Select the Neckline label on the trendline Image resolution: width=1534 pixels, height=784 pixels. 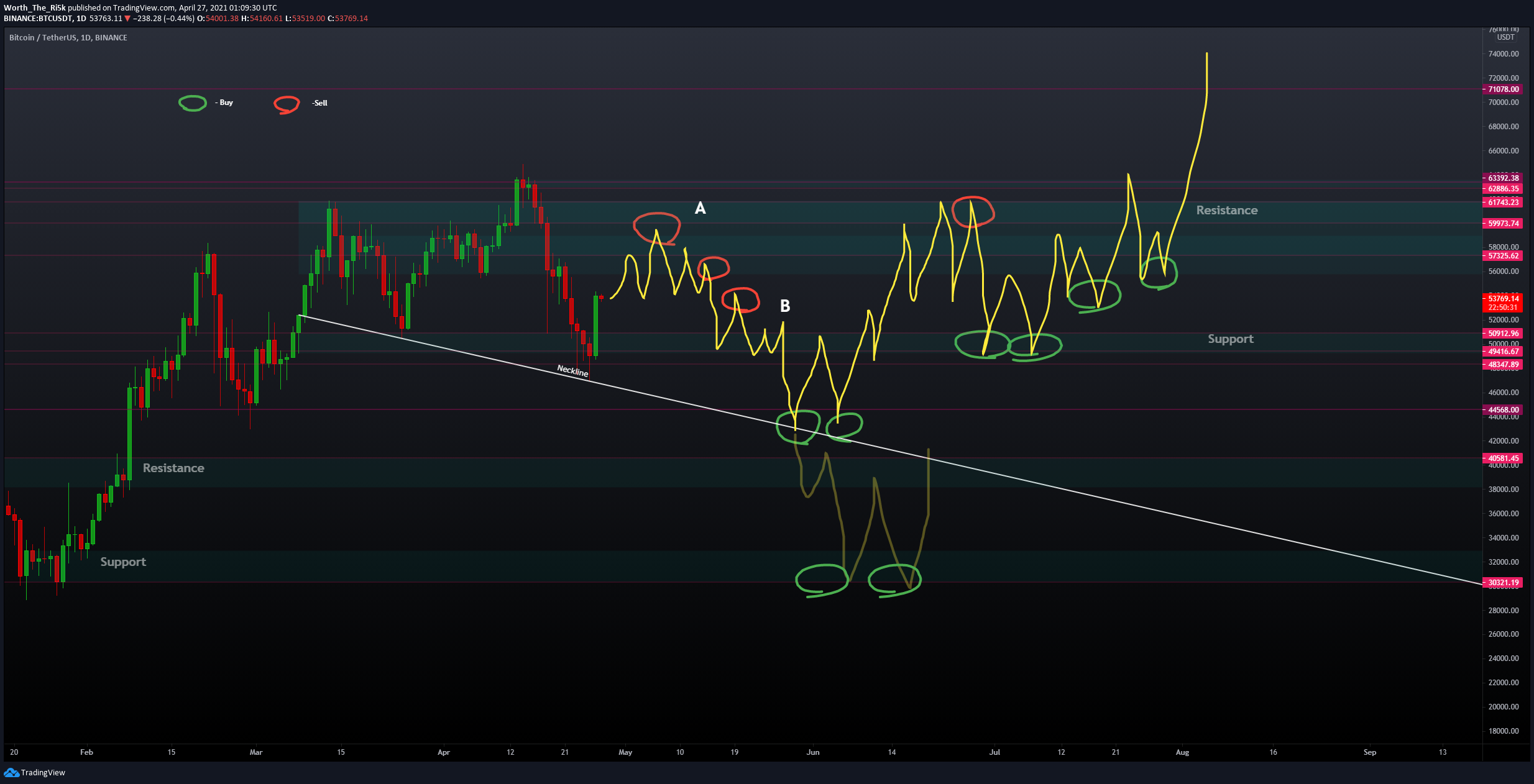572,371
